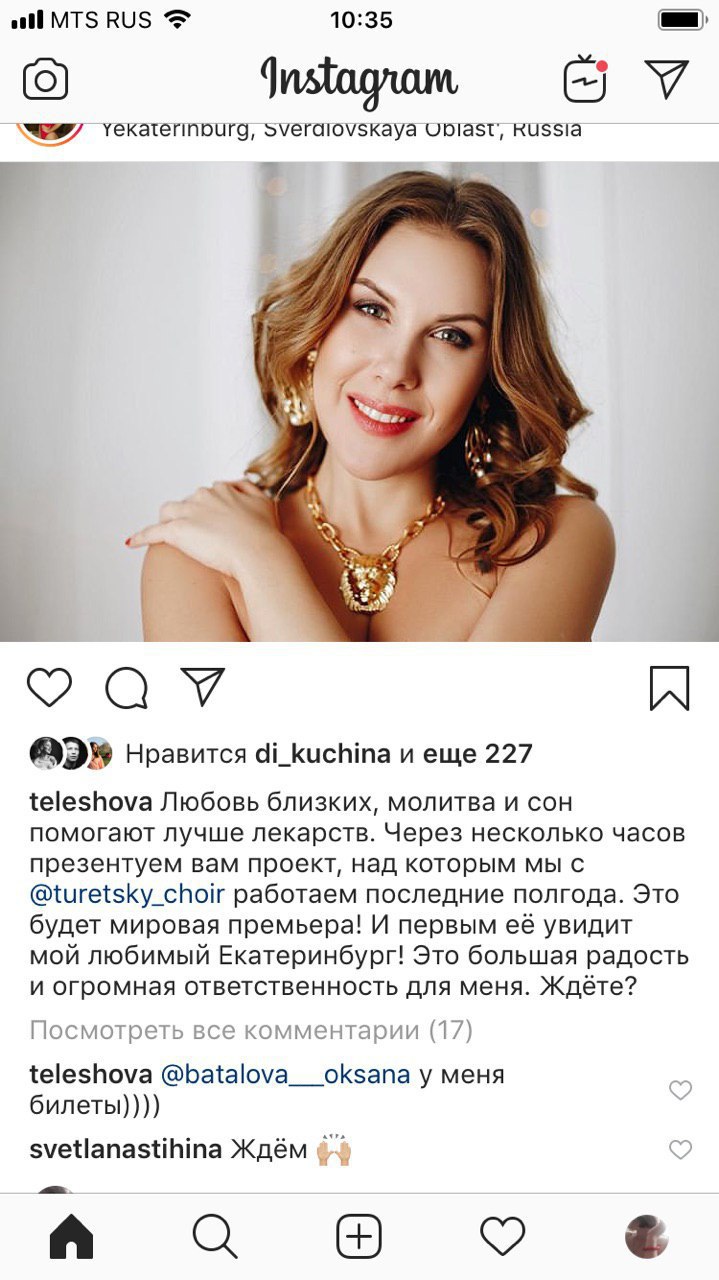
Task: Open direct messages paper plane icon
Action: pos(667,79)
